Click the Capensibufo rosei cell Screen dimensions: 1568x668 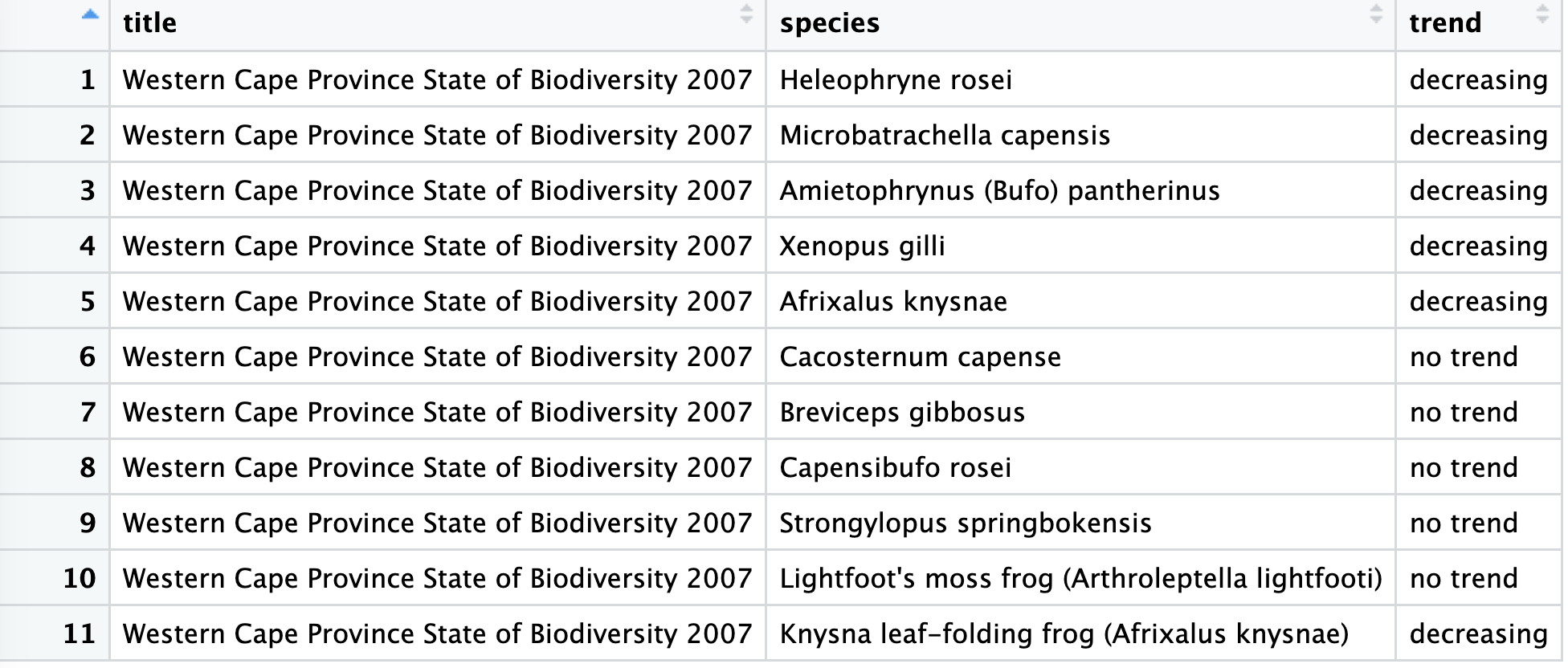click(895, 467)
